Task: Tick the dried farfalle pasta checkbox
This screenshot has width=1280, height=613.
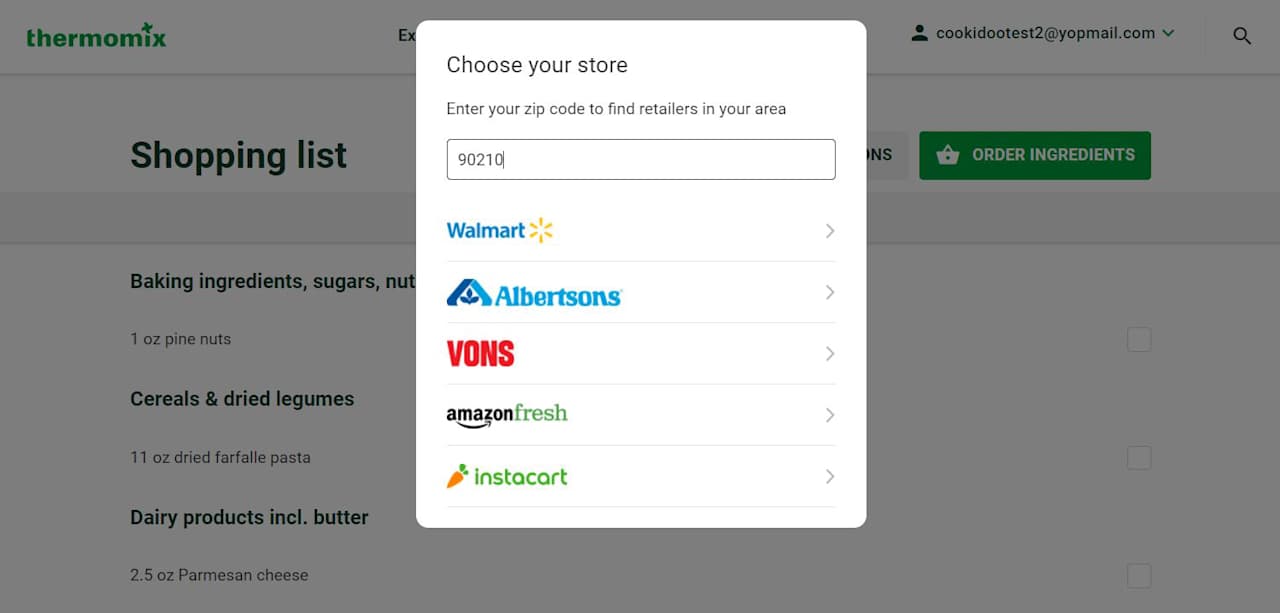Action: [1139, 458]
